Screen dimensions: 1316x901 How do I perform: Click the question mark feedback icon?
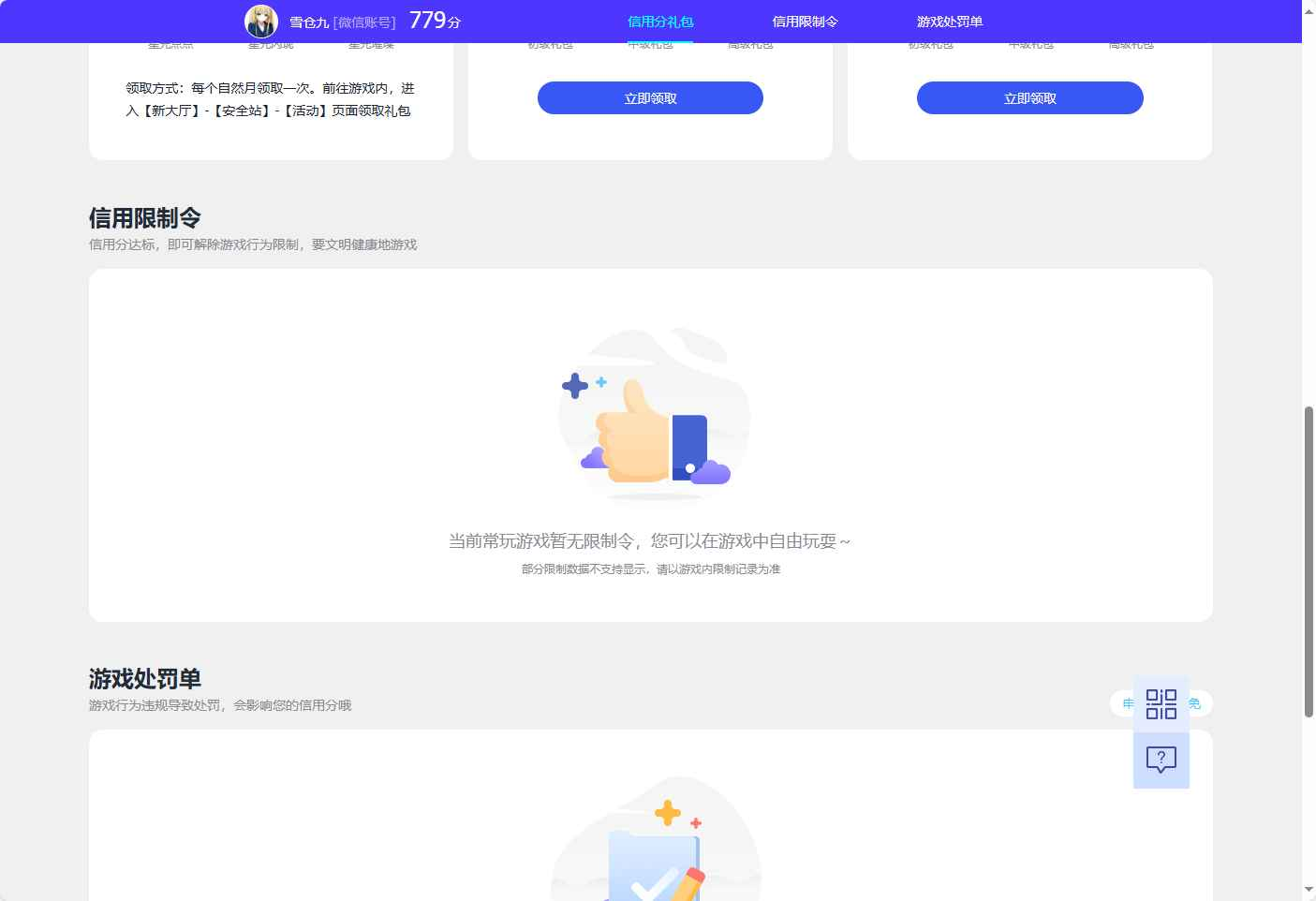click(1161, 760)
